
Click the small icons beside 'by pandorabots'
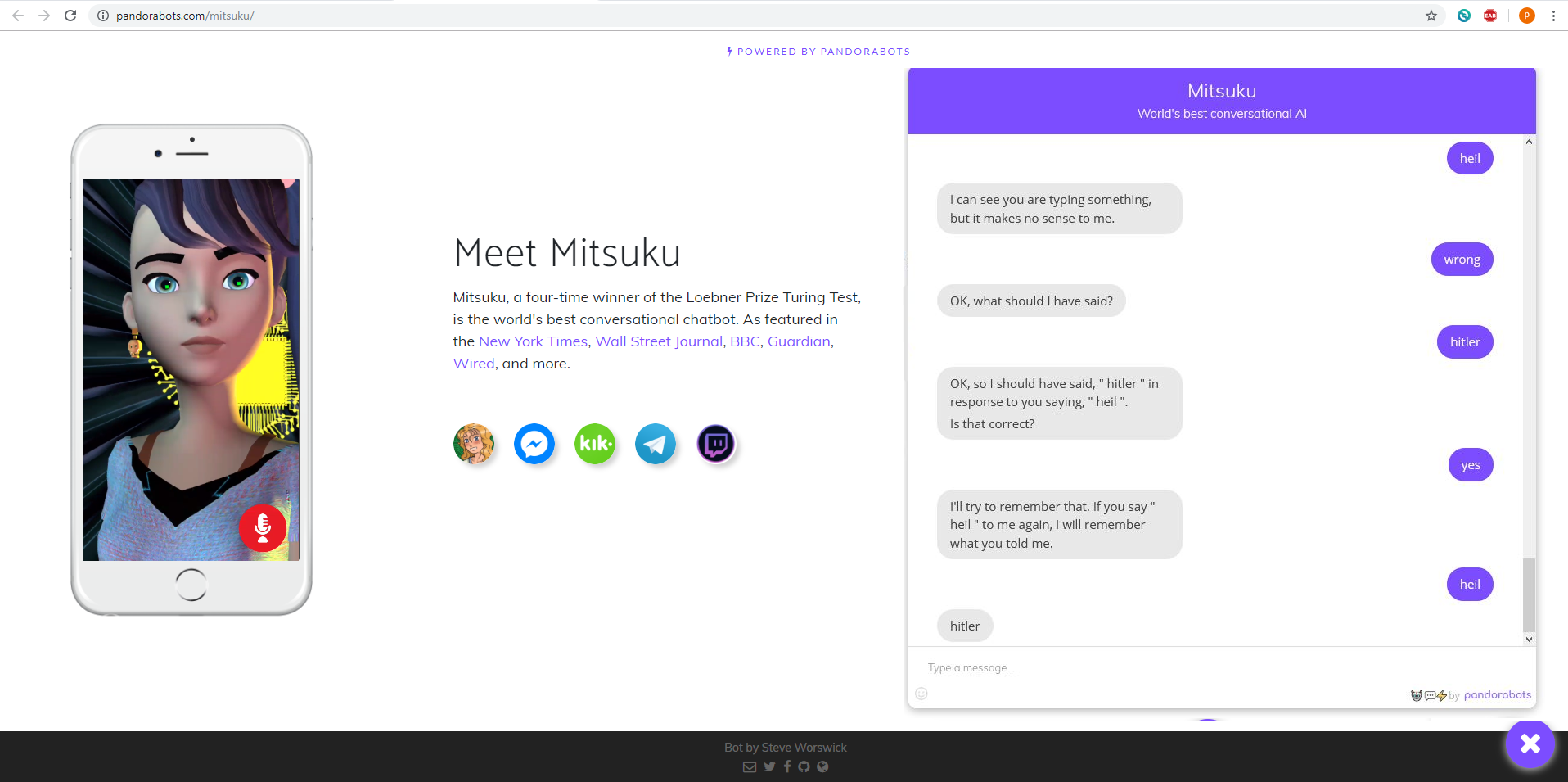click(1428, 695)
